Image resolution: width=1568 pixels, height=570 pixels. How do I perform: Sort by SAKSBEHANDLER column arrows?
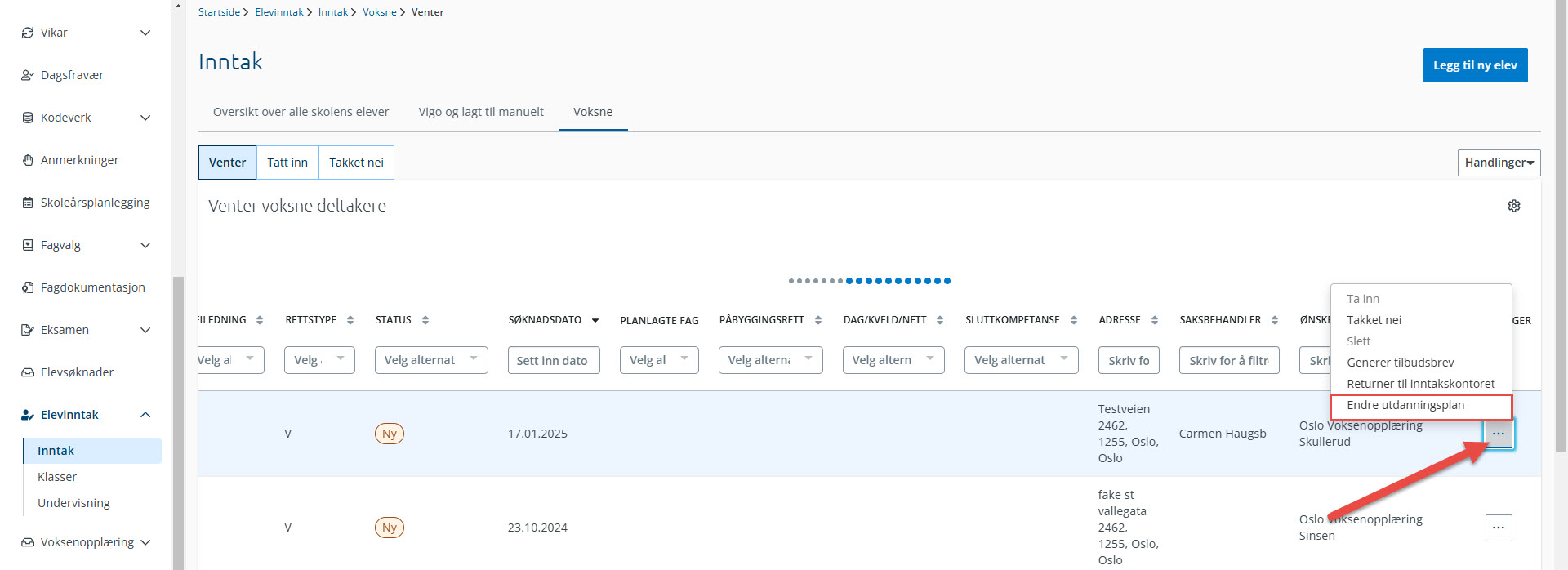click(1275, 320)
